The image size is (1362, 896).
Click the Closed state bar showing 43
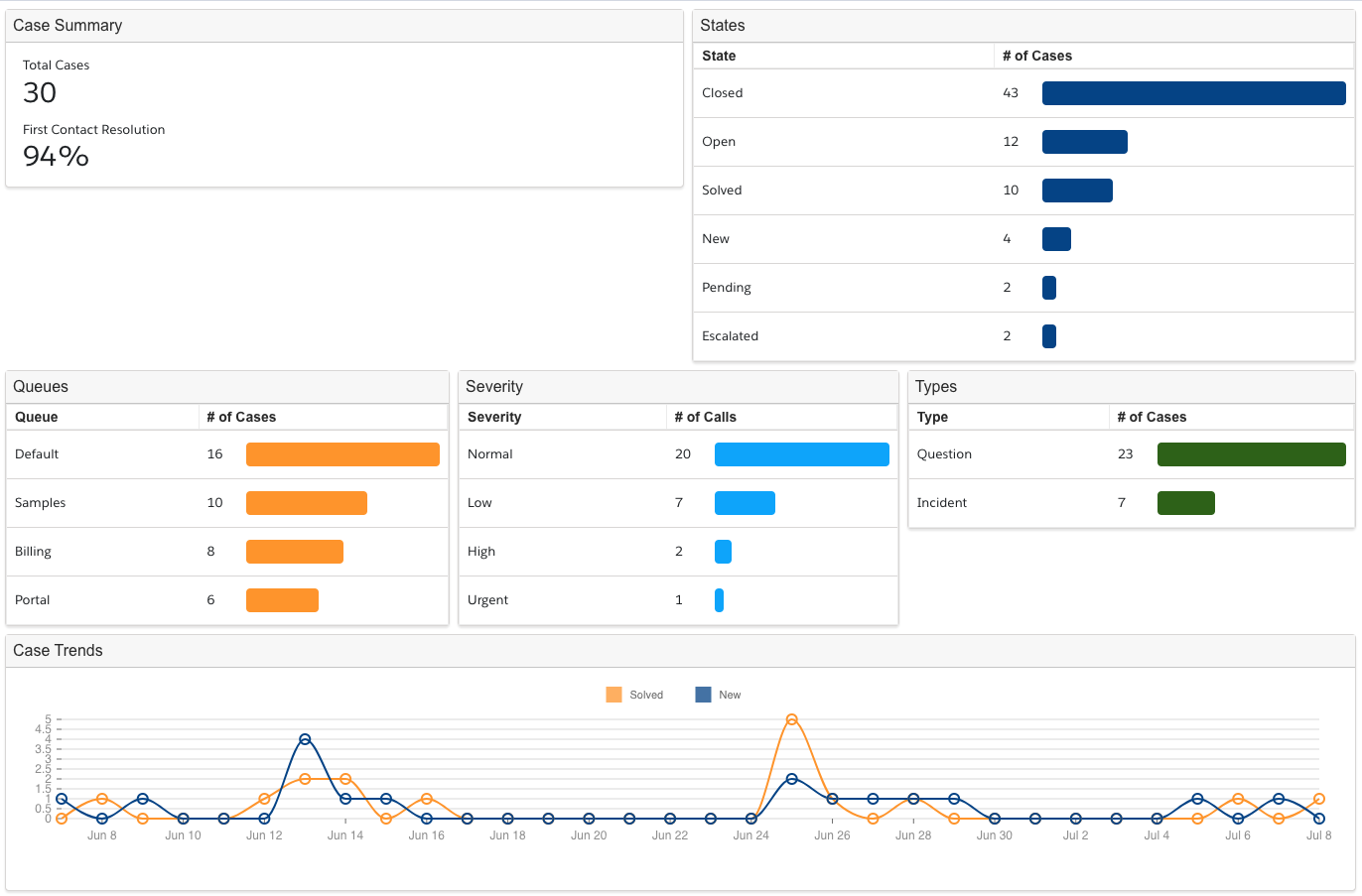(1193, 93)
